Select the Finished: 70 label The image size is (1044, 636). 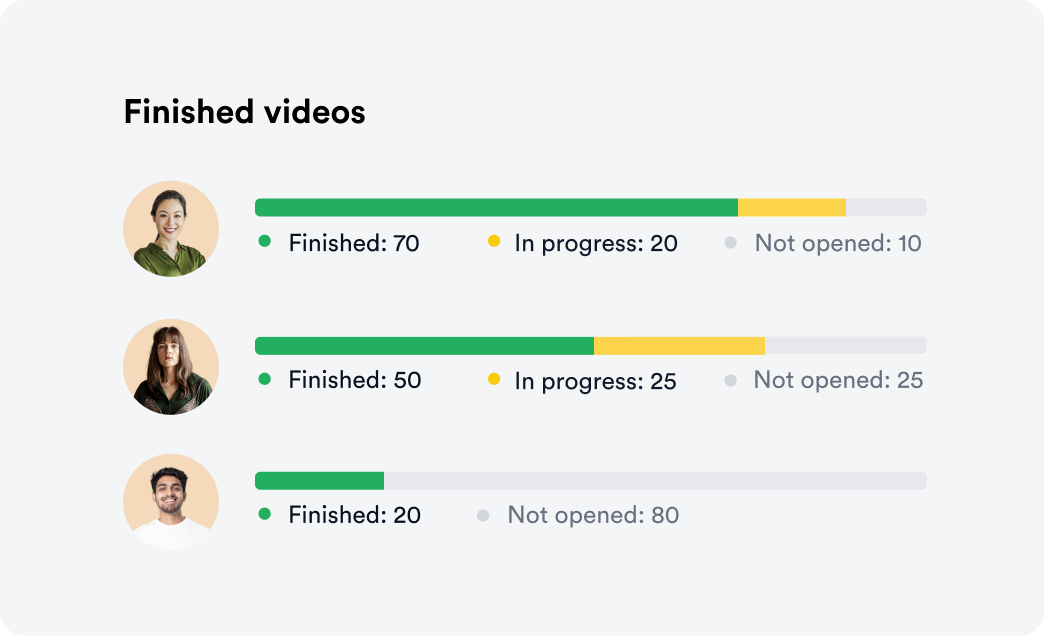tap(354, 243)
